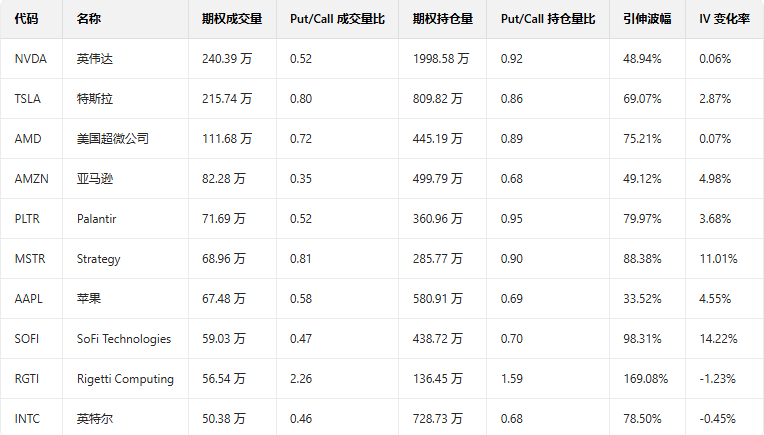Click the 代码 column header
The width and height of the screenshot is (764, 435).
(28, 19)
